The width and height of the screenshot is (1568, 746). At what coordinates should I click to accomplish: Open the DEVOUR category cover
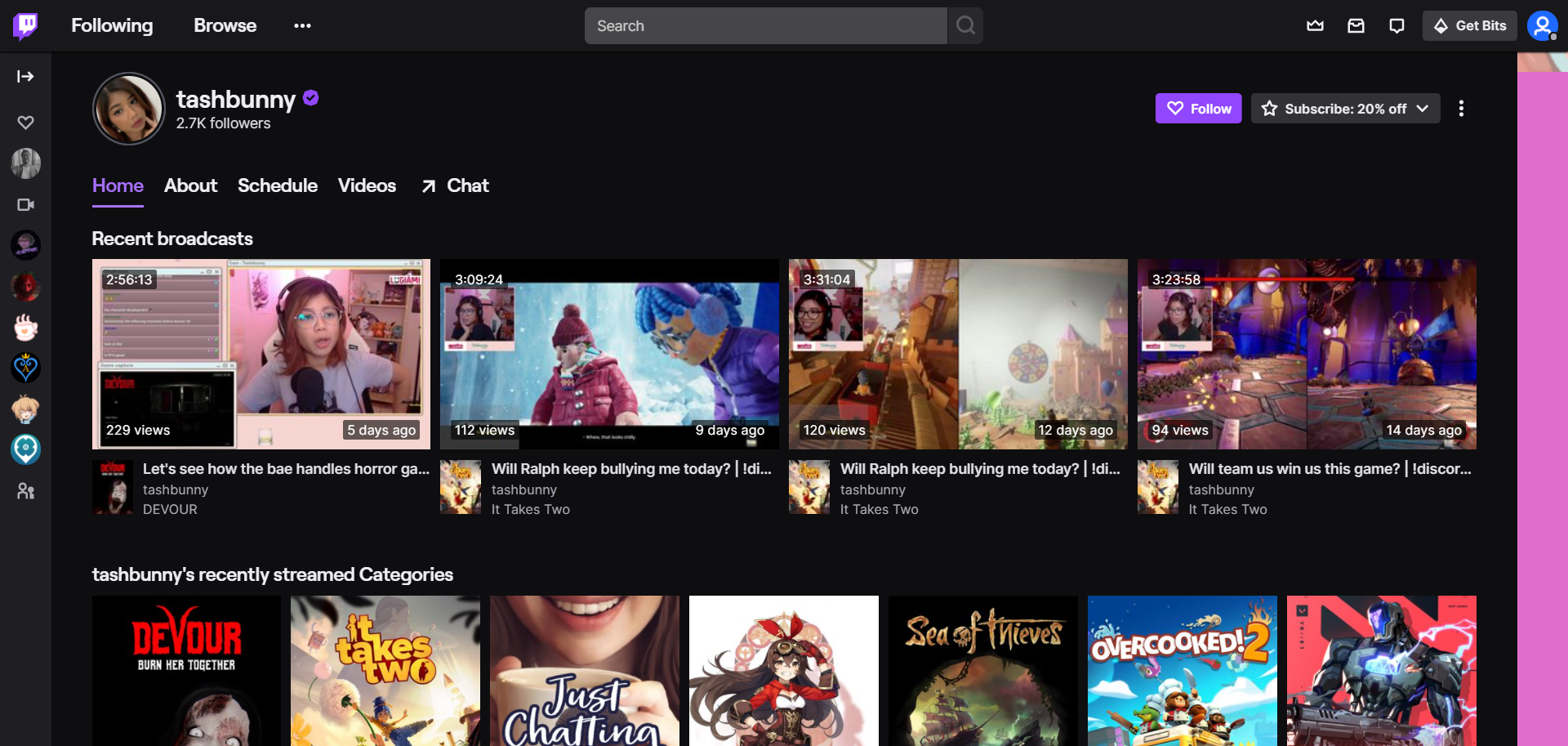[x=186, y=671]
